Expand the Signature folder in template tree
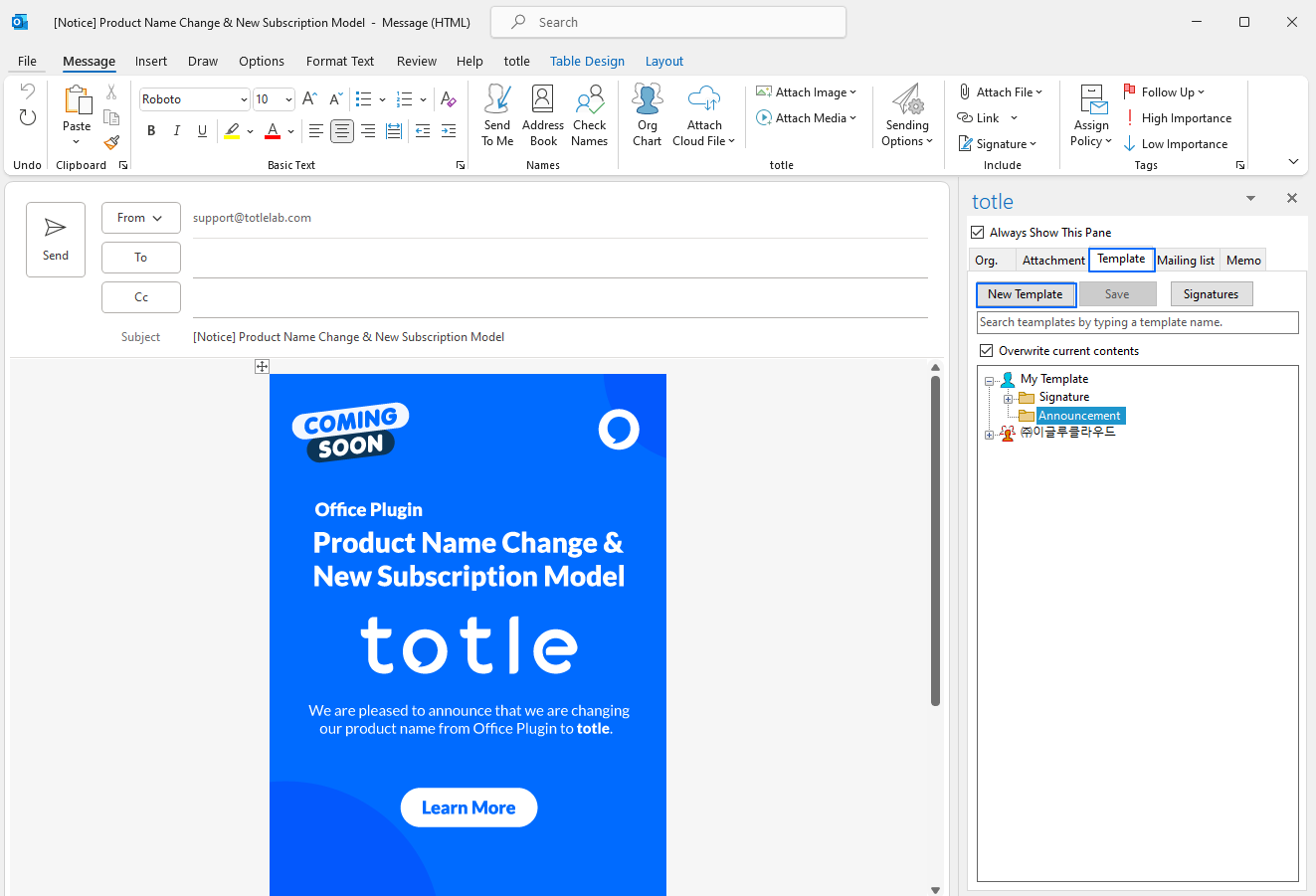This screenshot has width=1316, height=896. coord(1008,398)
